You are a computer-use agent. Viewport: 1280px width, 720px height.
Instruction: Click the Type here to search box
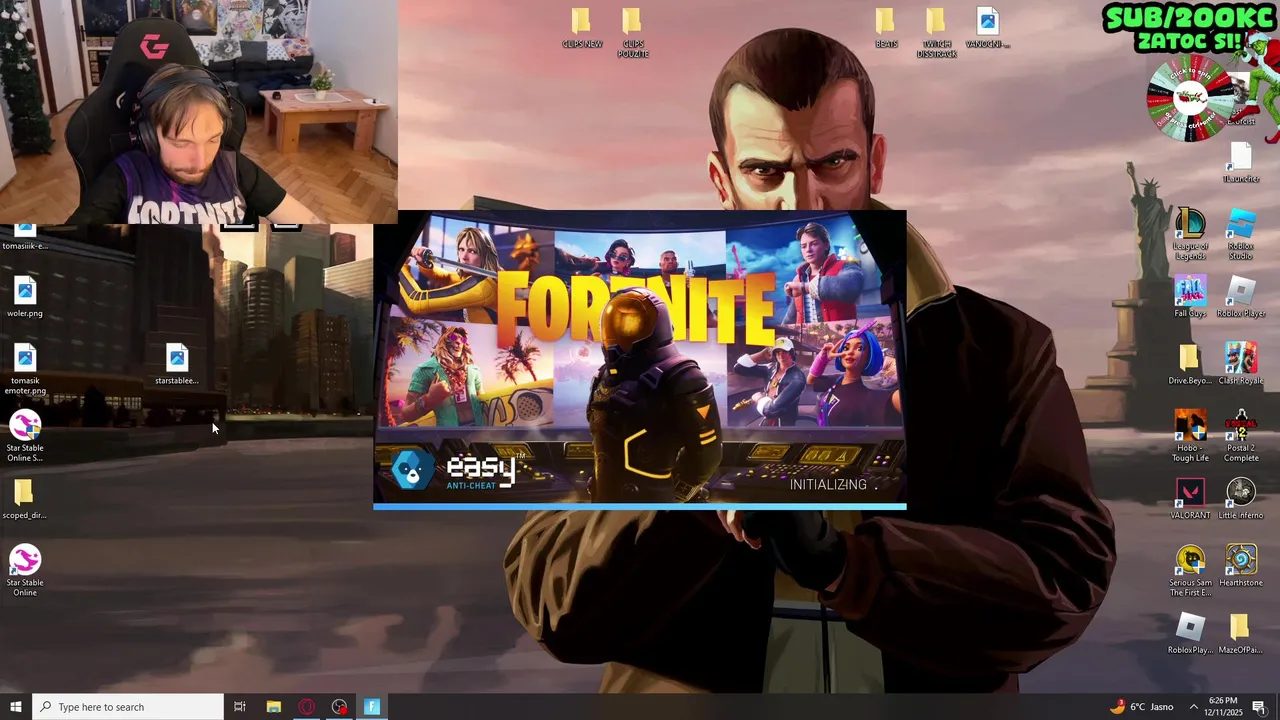128,707
